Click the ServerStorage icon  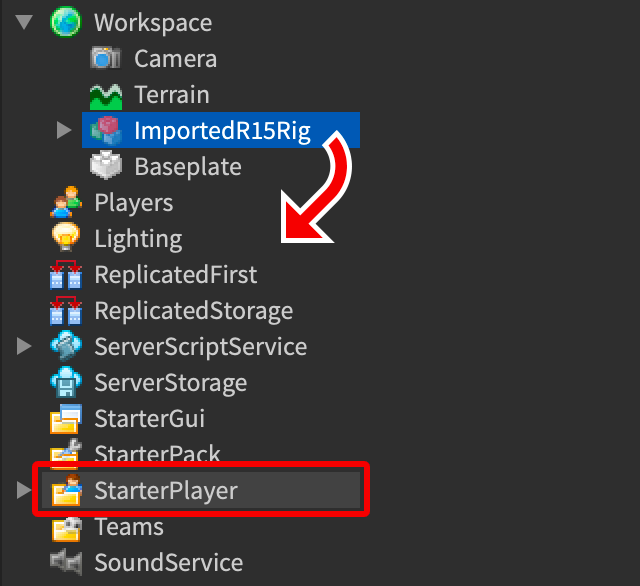click(x=66, y=383)
